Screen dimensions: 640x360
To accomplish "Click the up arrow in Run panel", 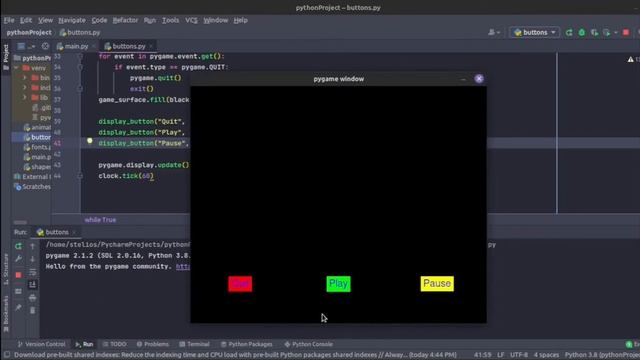I will tap(33, 246).
